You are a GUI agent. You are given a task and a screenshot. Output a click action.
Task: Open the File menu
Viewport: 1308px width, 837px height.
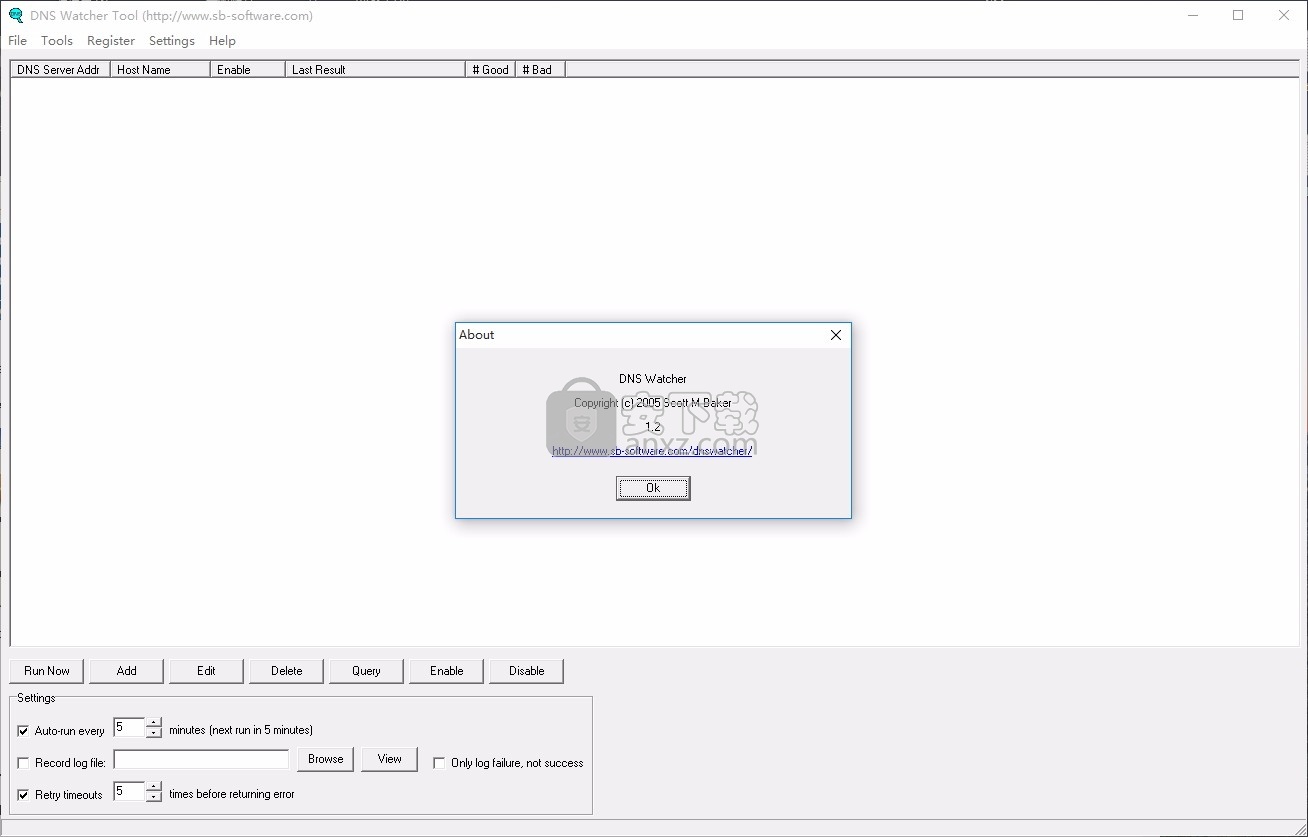click(18, 41)
